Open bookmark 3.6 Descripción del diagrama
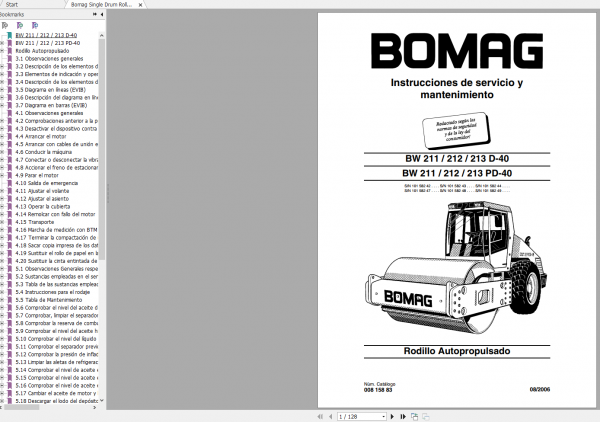The height and width of the screenshot is (422, 600). (57, 98)
